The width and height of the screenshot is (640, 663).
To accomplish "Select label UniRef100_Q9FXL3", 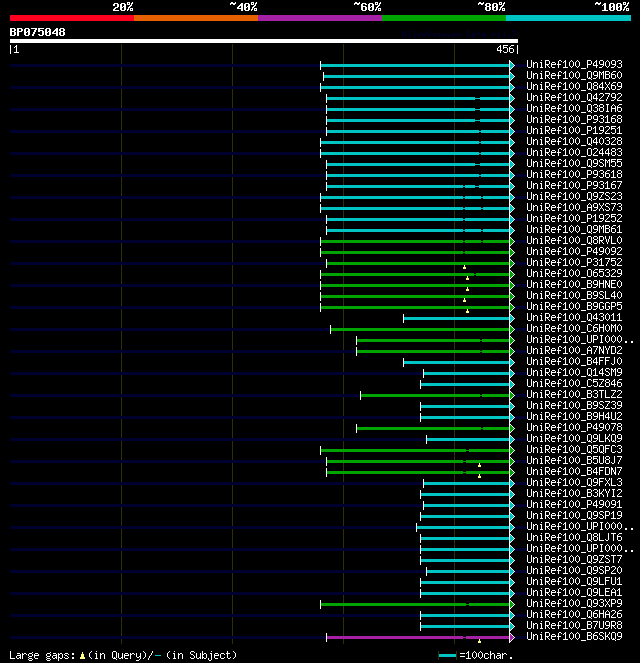I will (574, 482).
